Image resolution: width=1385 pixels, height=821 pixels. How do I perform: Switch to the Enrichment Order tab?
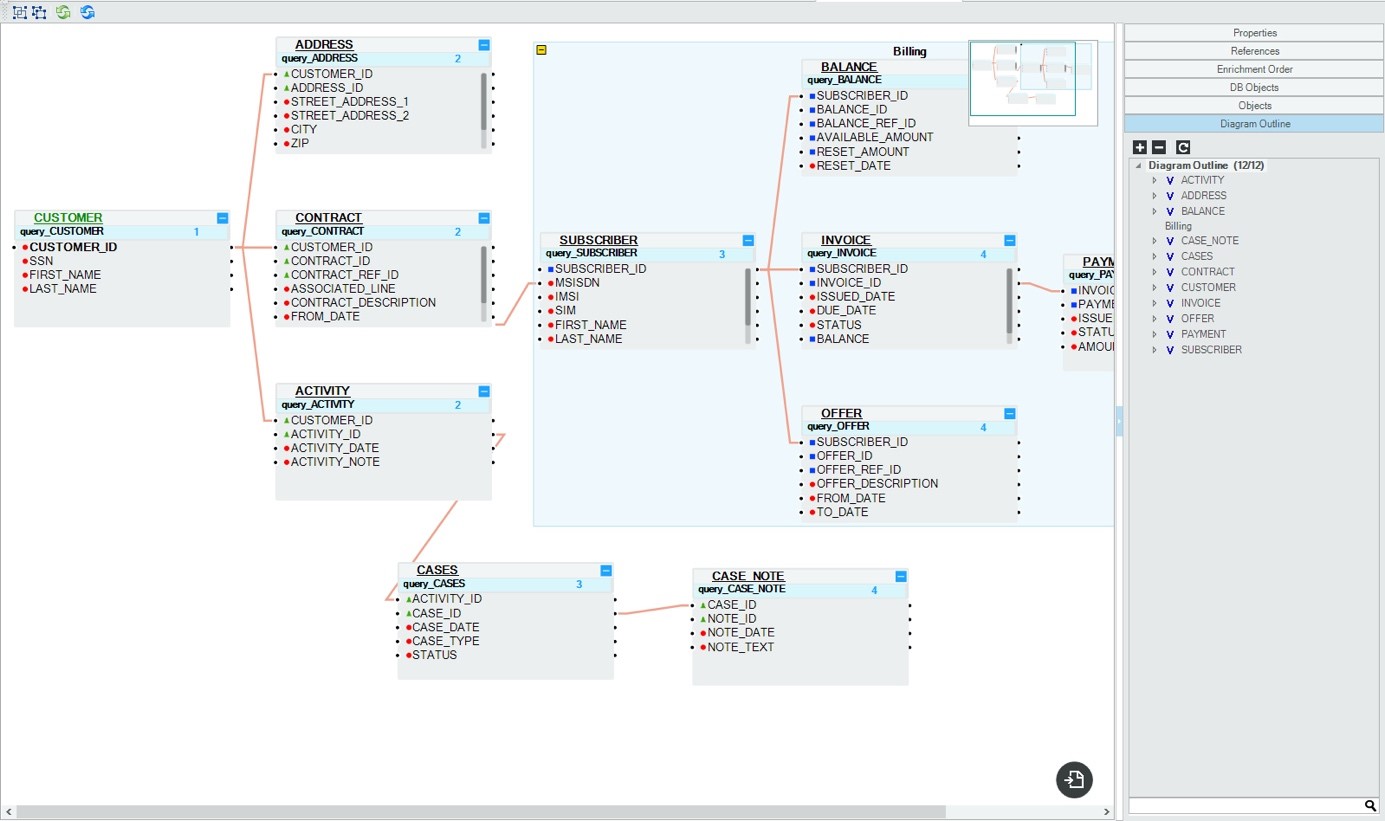(x=1254, y=69)
